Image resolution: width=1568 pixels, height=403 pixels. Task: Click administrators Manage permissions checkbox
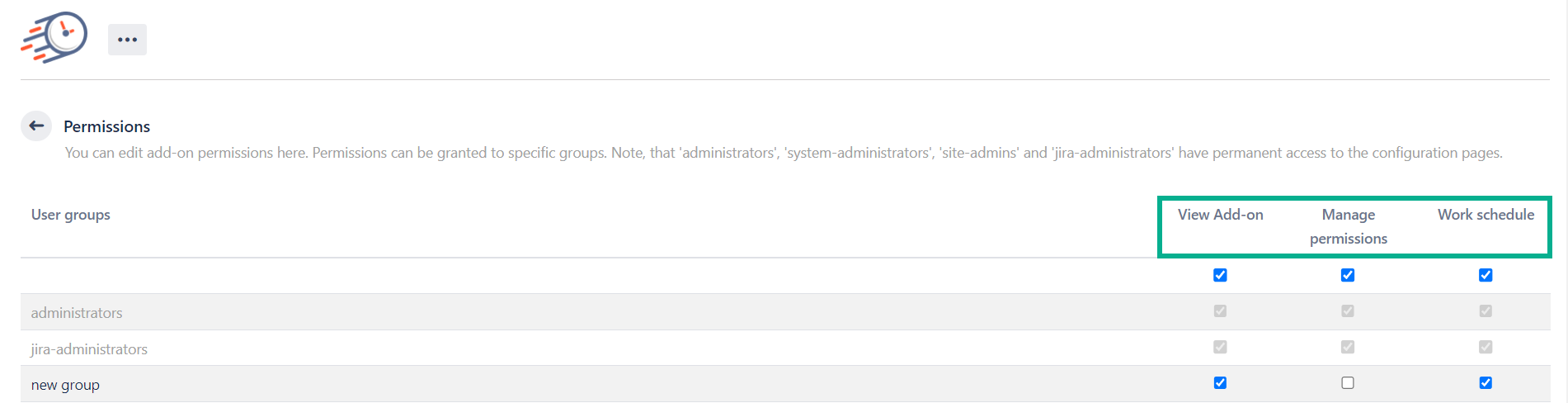(x=1348, y=311)
